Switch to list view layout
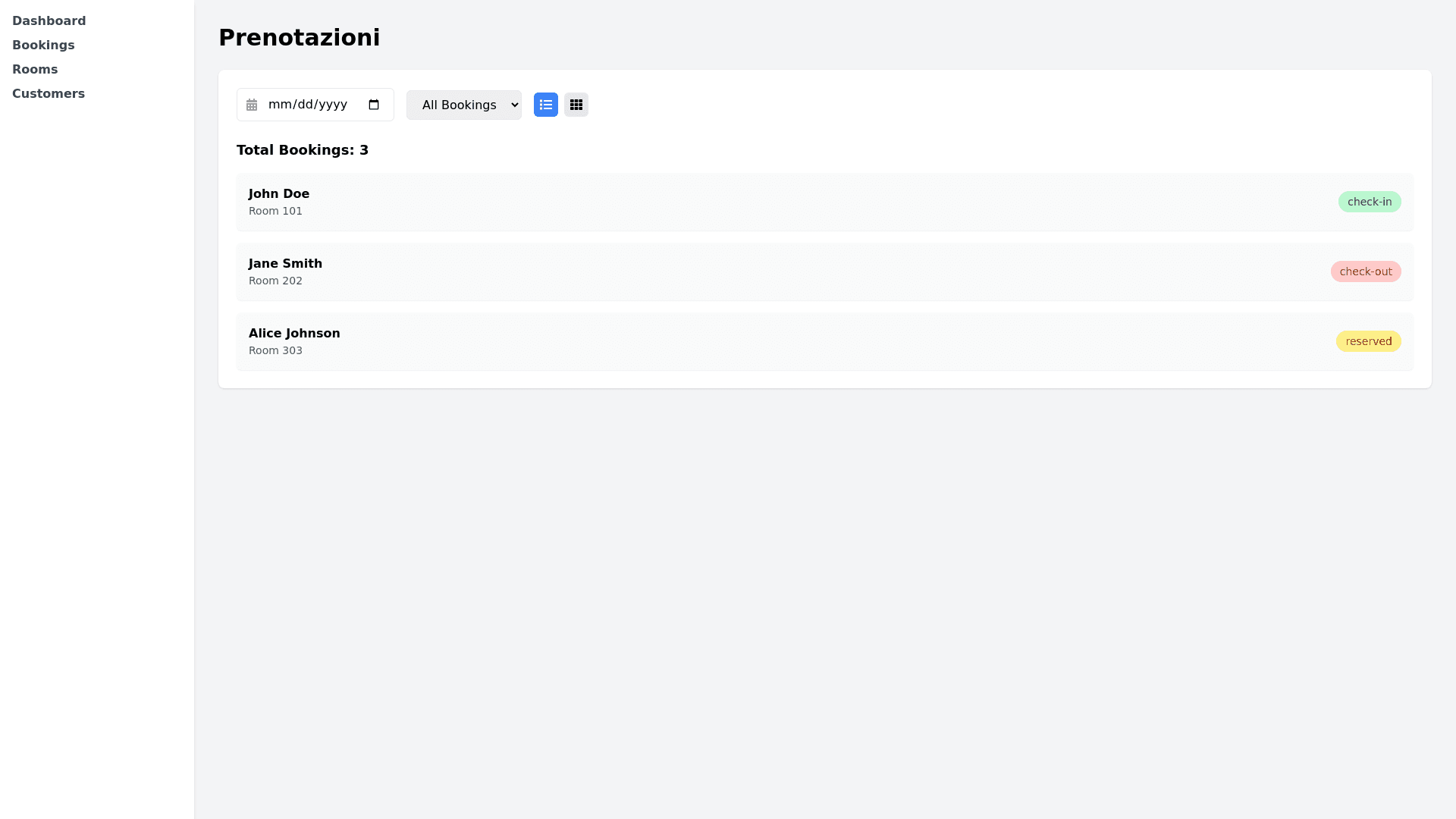 [x=546, y=105]
